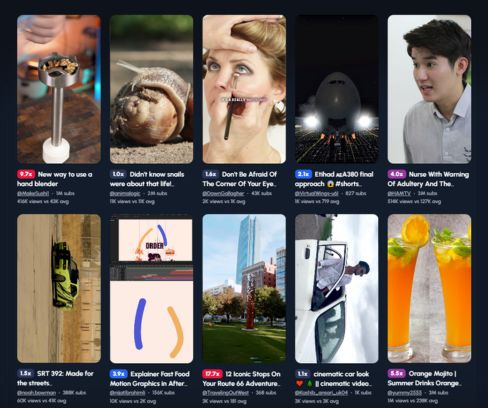Open the cinematic car look thumbnail
The image size is (488, 408).
[337, 288]
